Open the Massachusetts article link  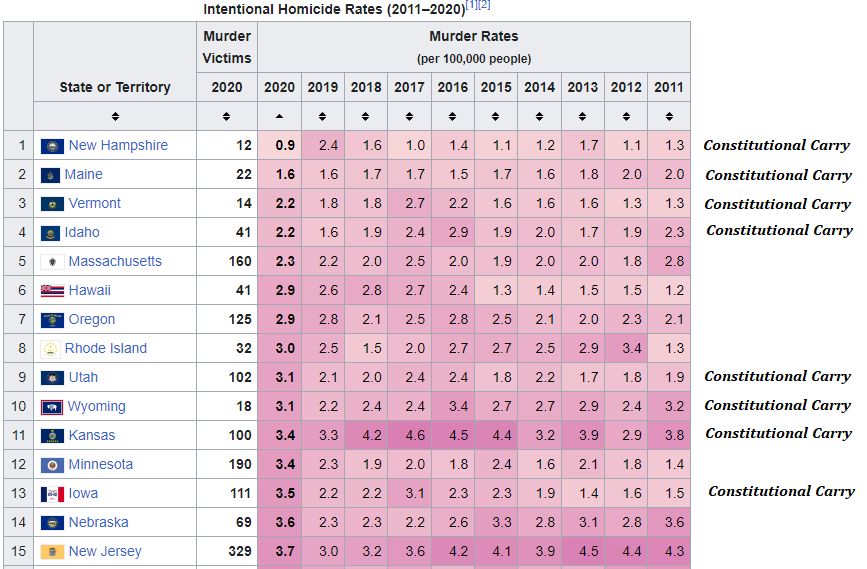(x=115, y=261)
